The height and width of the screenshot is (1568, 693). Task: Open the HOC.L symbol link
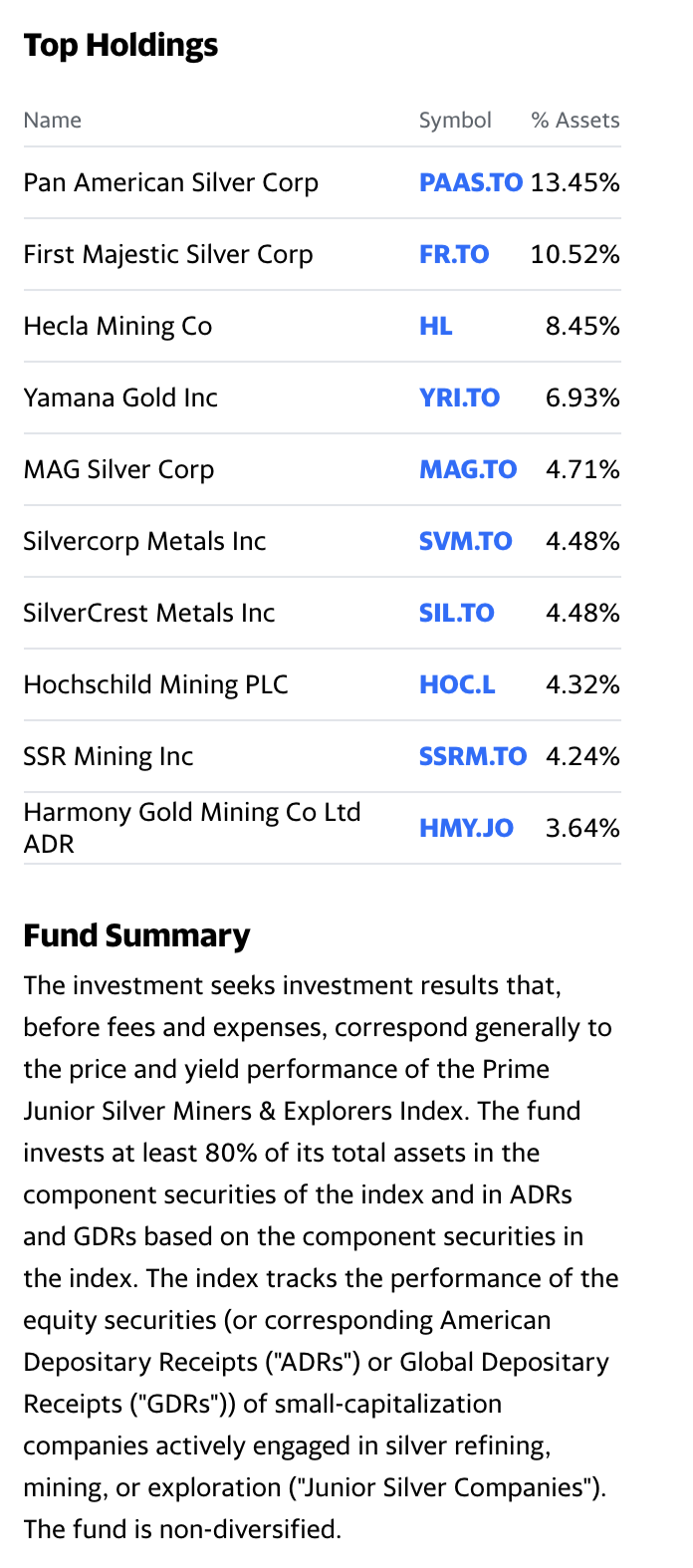coord(457,684)
